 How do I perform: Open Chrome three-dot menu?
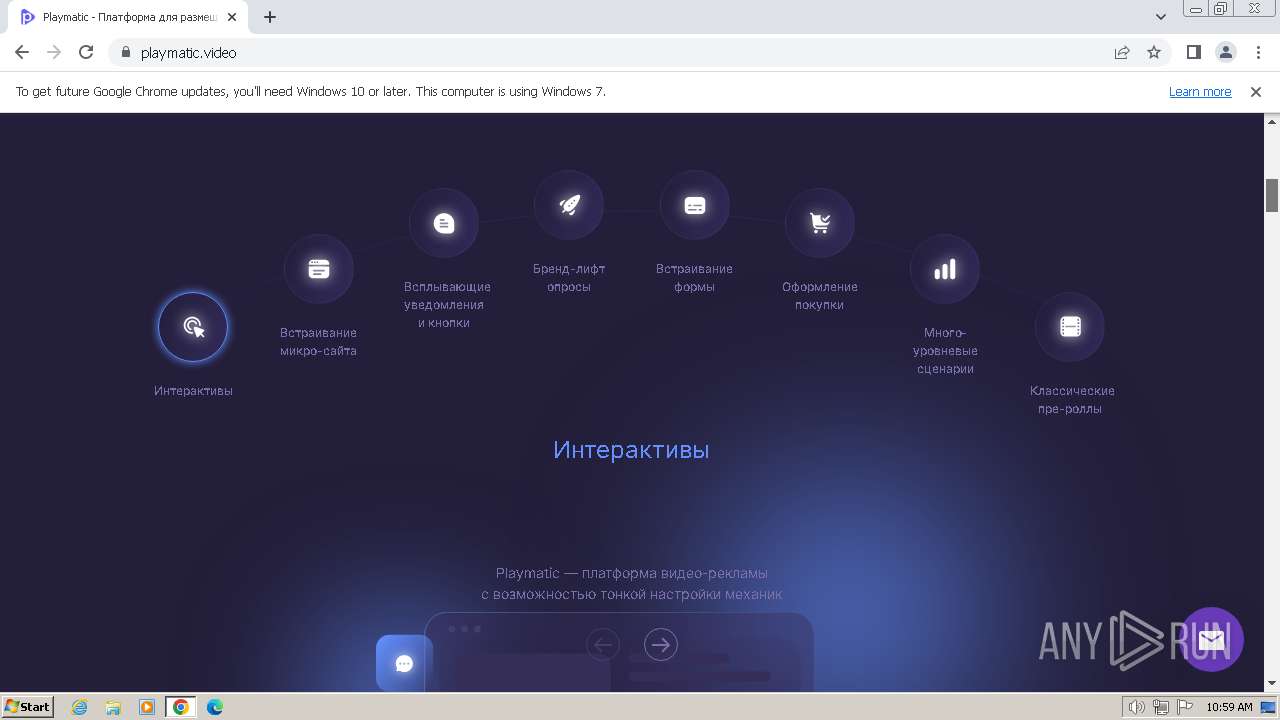coord(1258,52)
